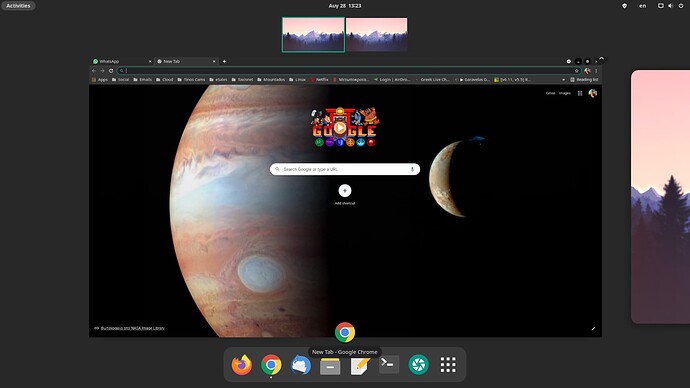
Task: Click the Activities button
Action: point(18,6)
